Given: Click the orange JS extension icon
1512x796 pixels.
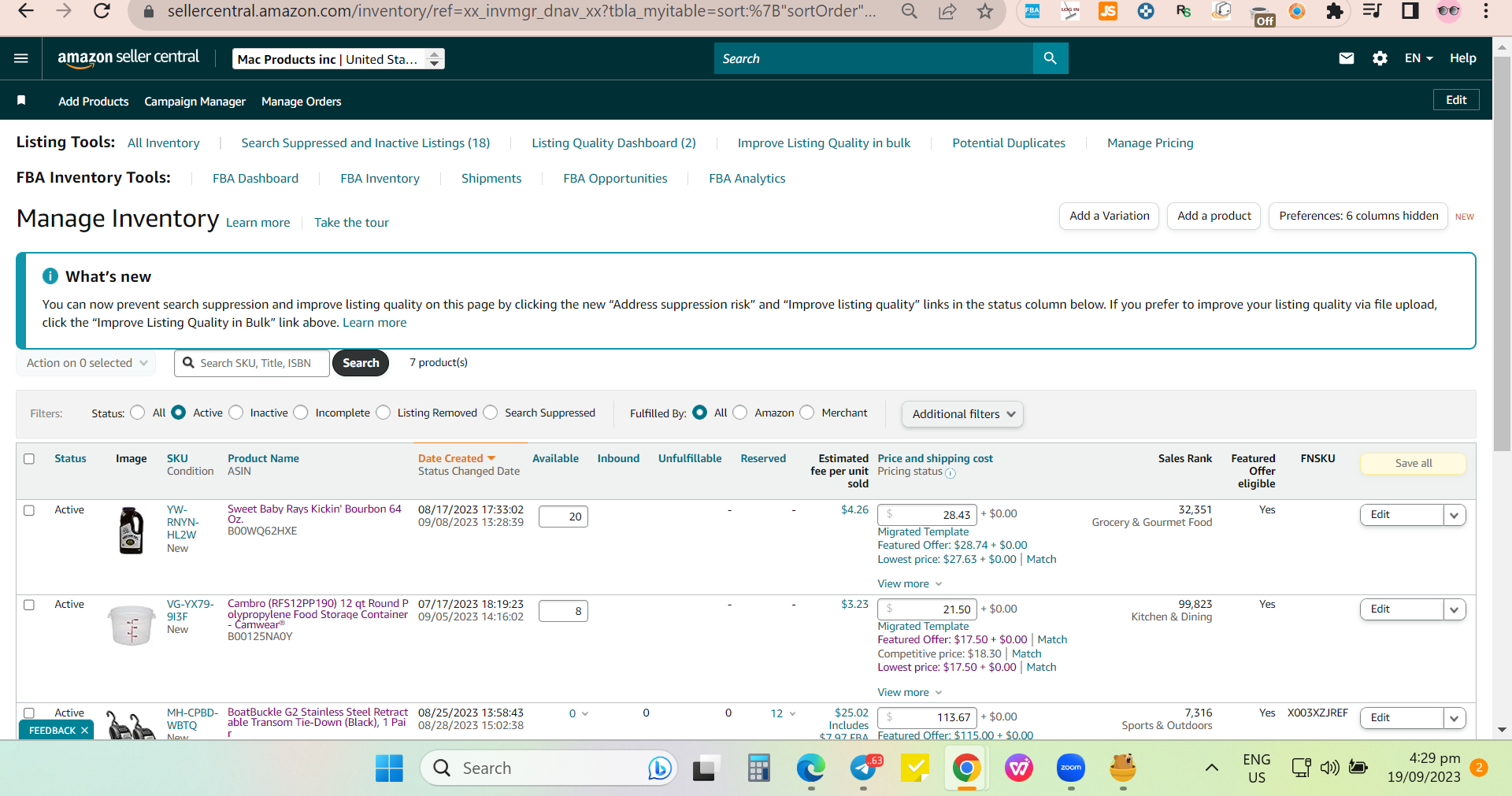Looking at the screenshot, I should click(x=1108, y=11).
